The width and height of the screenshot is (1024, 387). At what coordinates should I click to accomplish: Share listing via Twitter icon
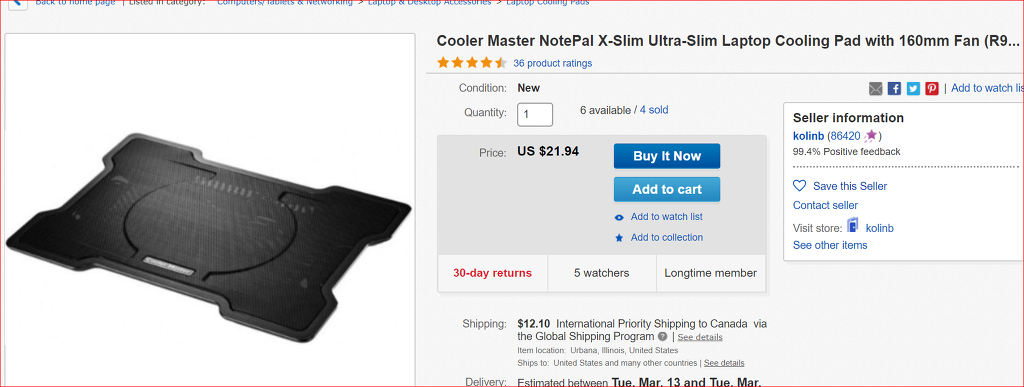[913, 89]
